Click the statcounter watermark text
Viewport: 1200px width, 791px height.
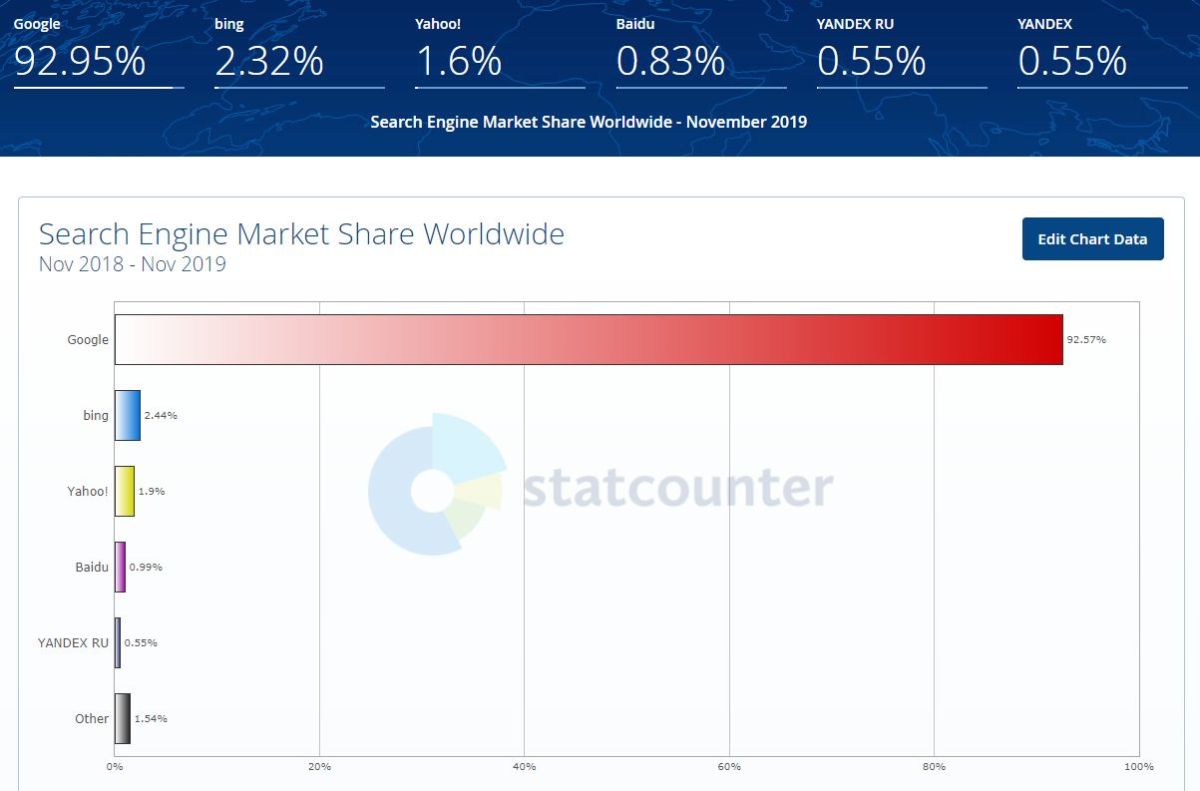click(x=678, y=488)
